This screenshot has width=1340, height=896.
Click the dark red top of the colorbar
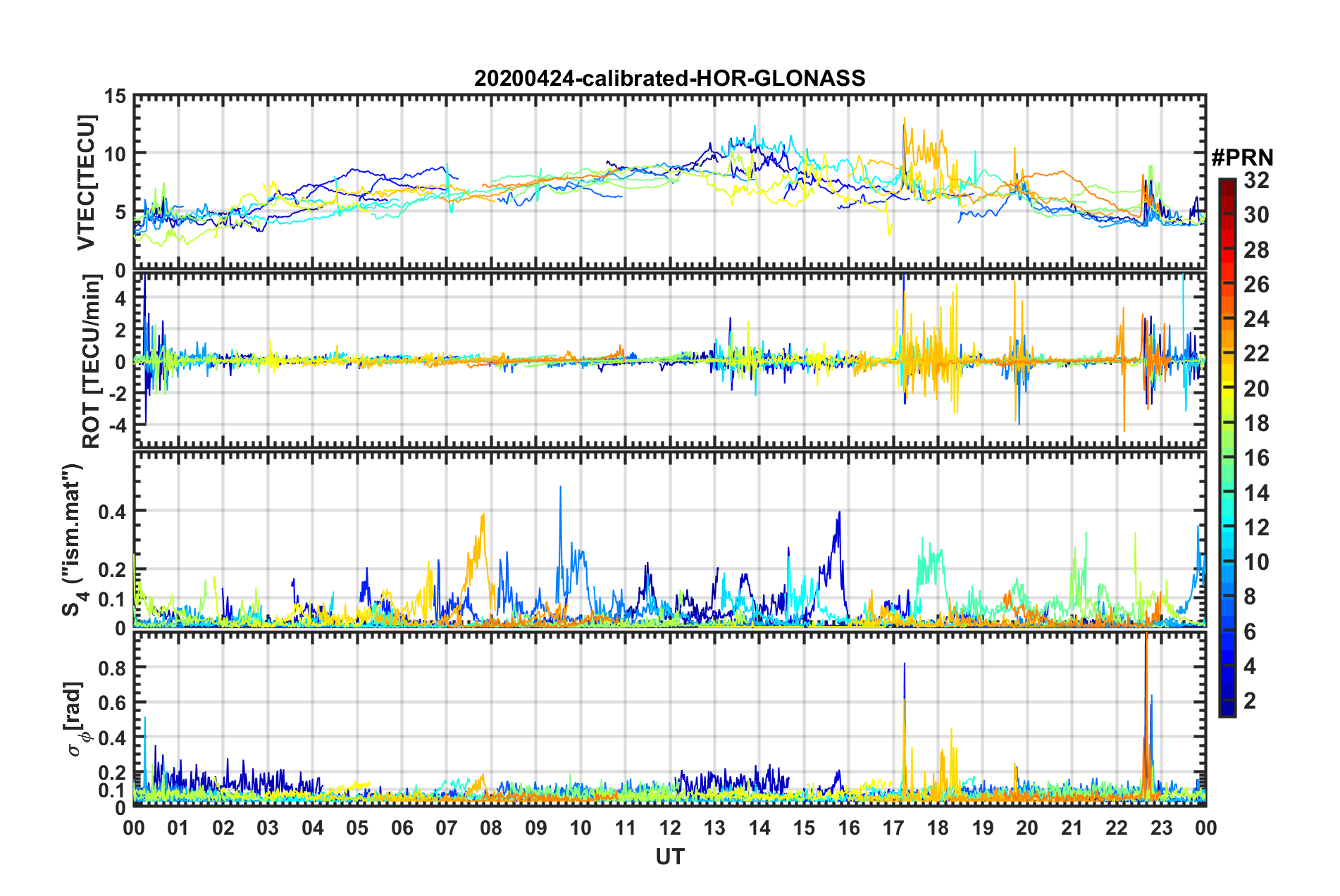click(1227, 183)
